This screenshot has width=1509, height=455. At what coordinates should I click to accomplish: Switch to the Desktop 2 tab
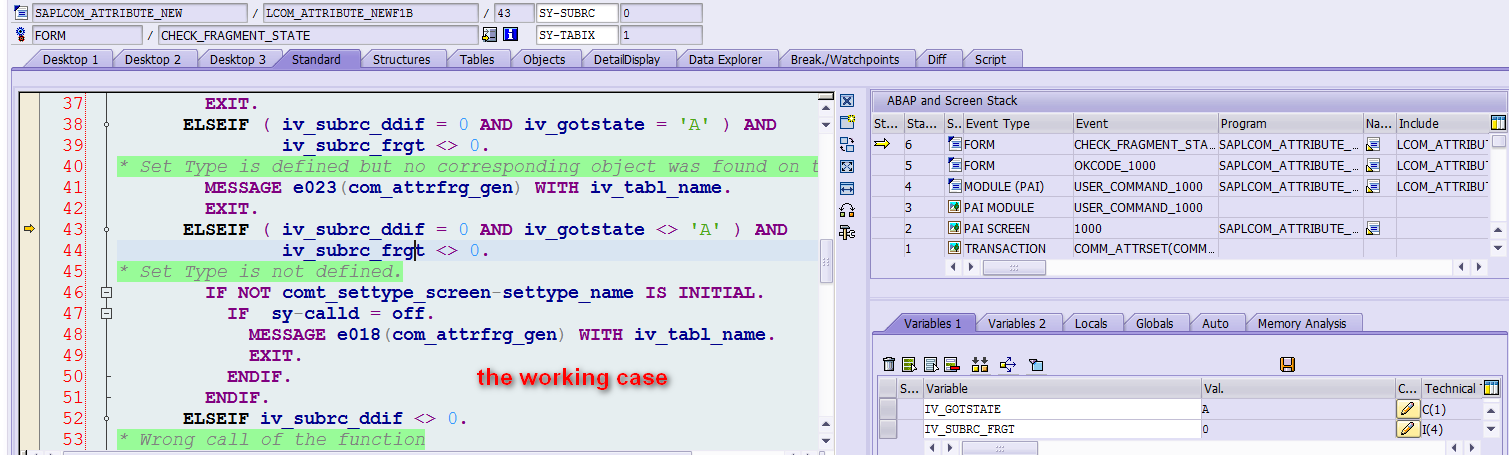(153, 59)
